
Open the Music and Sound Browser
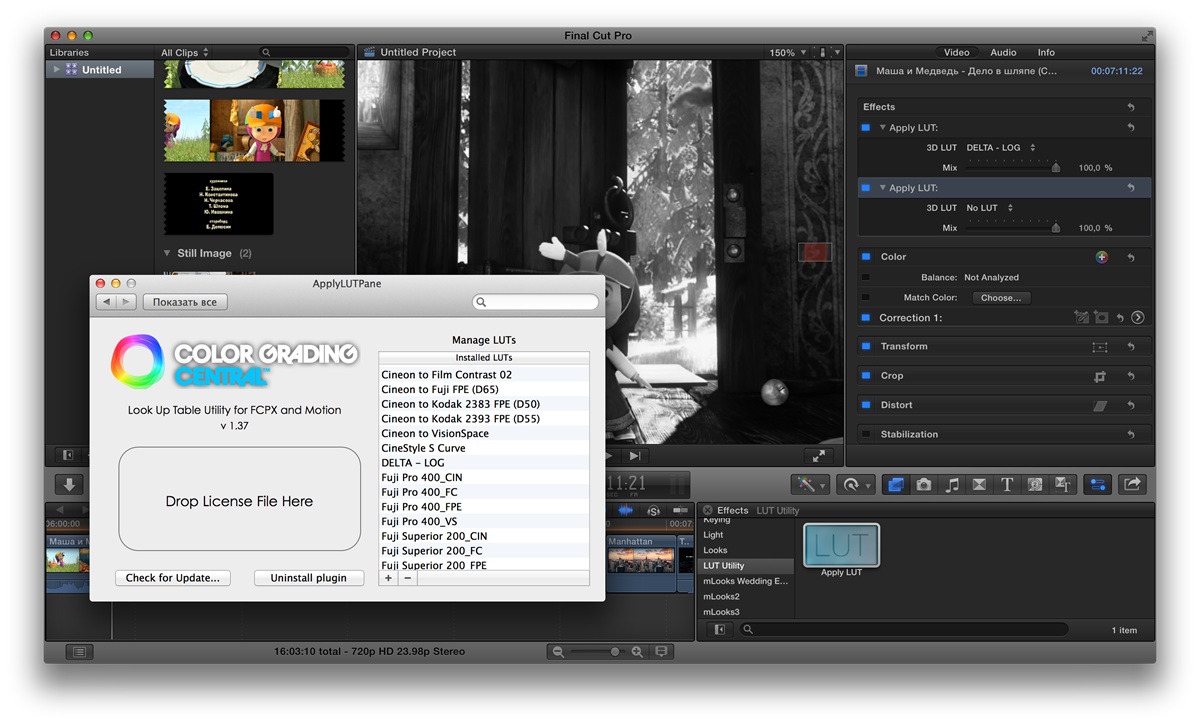952,484
